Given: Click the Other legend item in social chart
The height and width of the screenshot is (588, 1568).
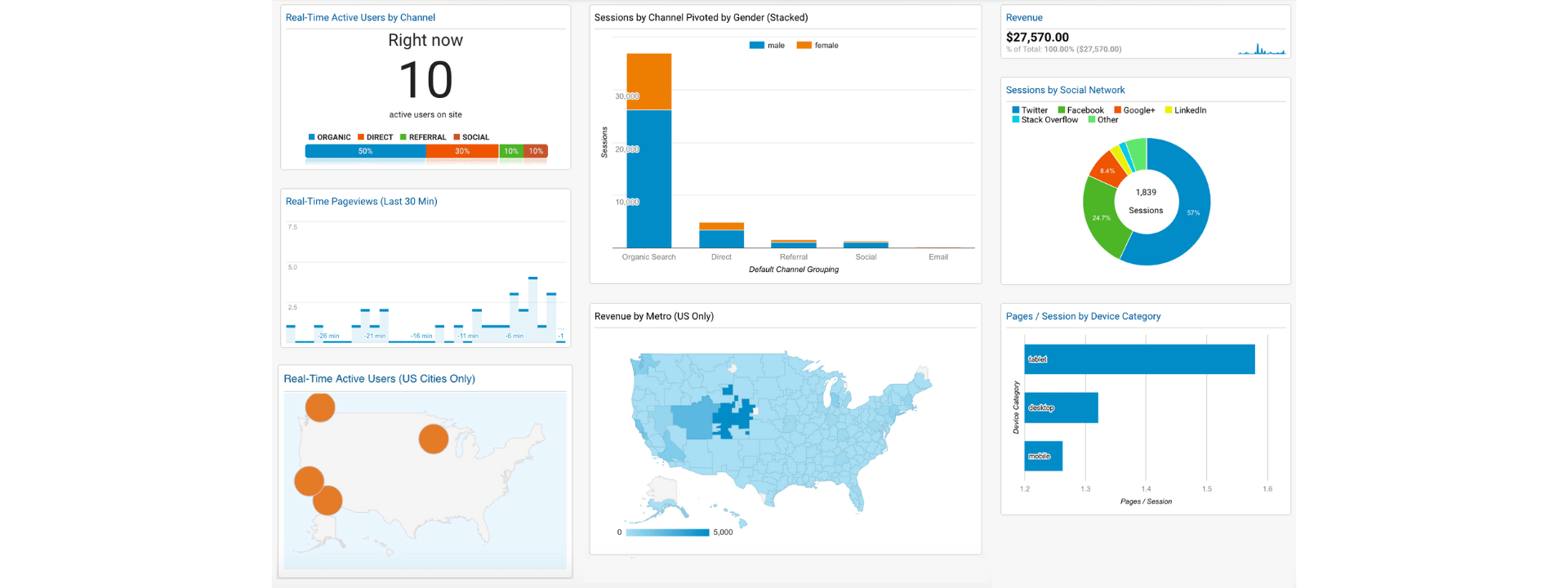Looking at the screenshot, I should pos(1103,120).
